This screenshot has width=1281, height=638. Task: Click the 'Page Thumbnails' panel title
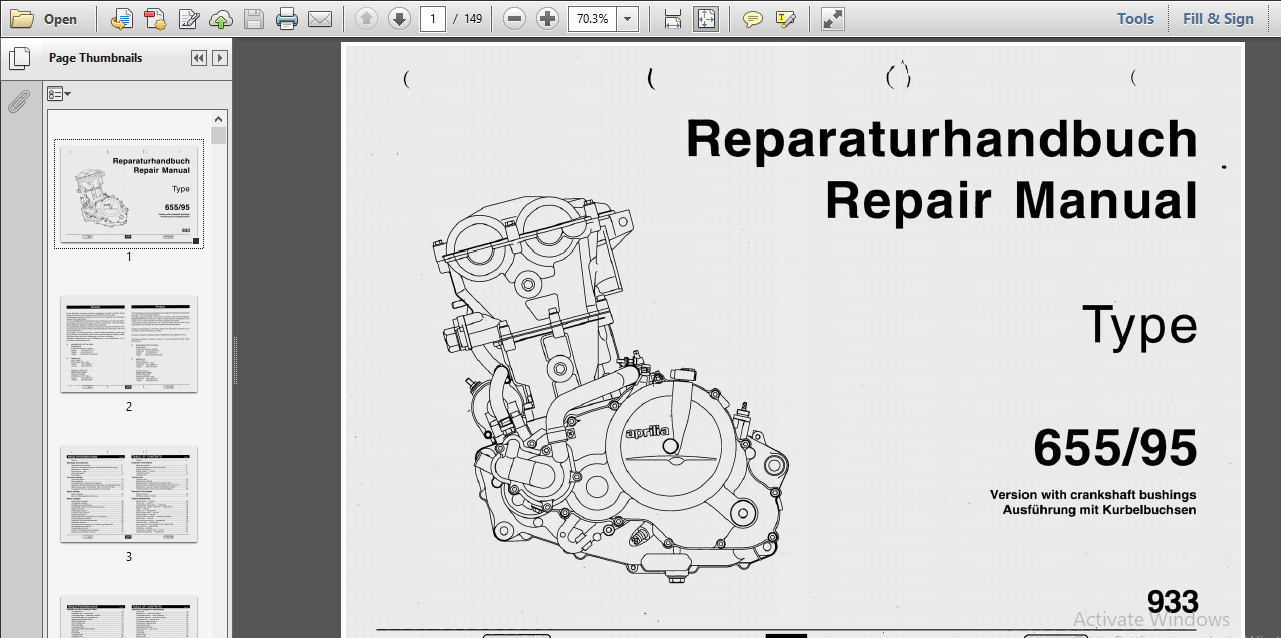pos(95,58)
